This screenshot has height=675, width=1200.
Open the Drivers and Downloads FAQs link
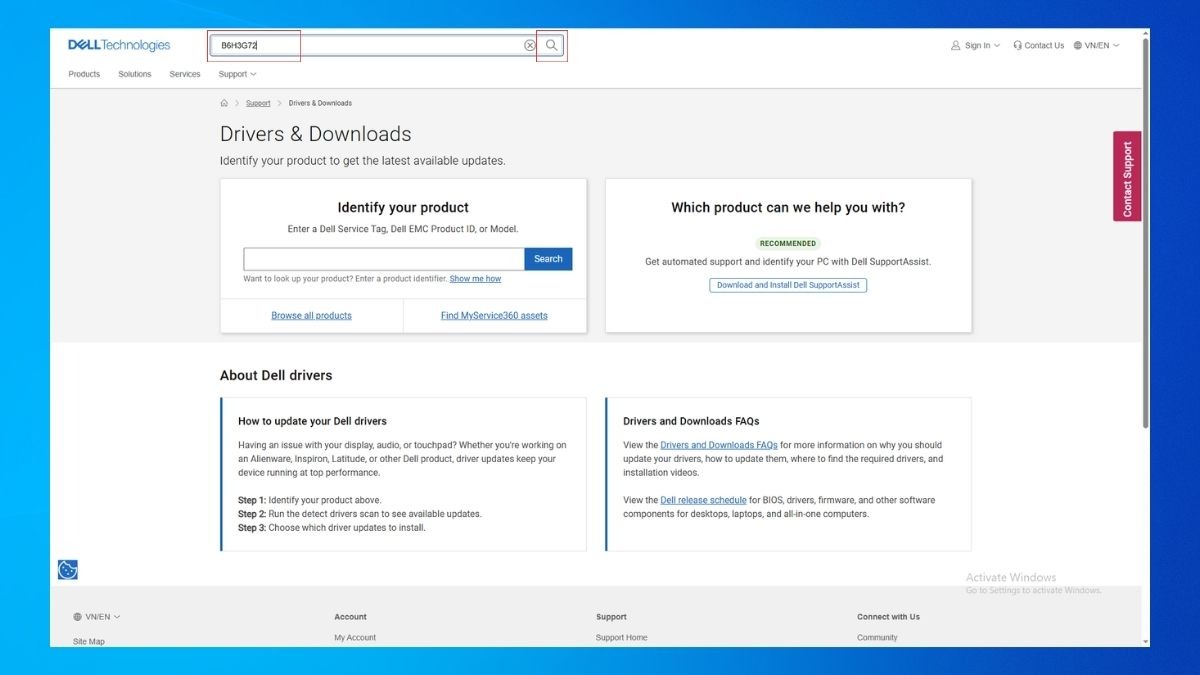click(719, 445)
